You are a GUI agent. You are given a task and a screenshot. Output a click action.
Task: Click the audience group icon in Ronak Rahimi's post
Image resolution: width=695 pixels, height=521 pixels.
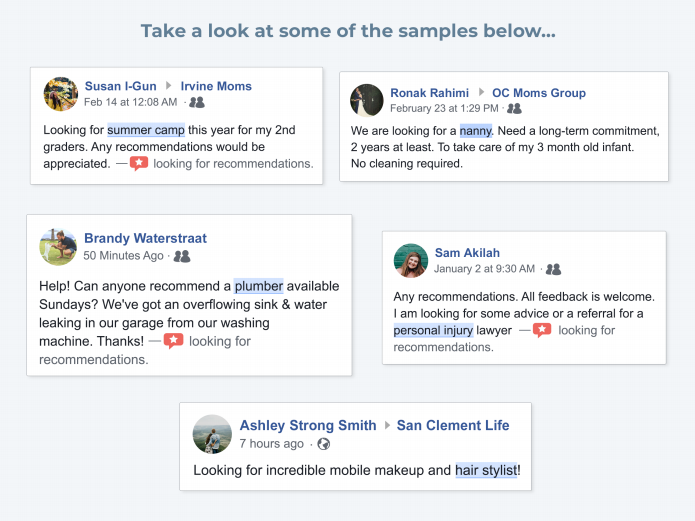point(514,109)
